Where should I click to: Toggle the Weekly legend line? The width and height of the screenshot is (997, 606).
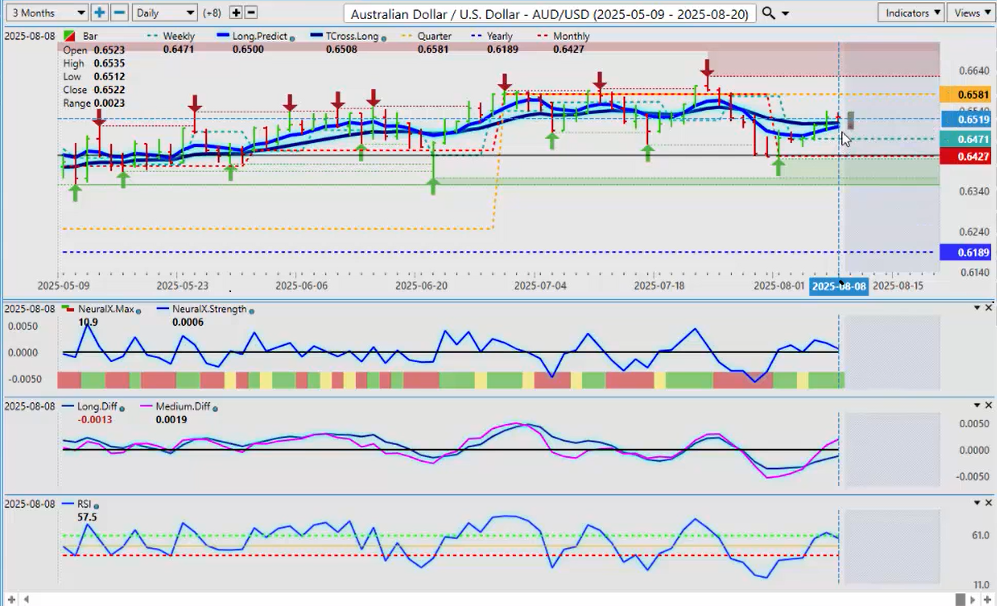170,36
